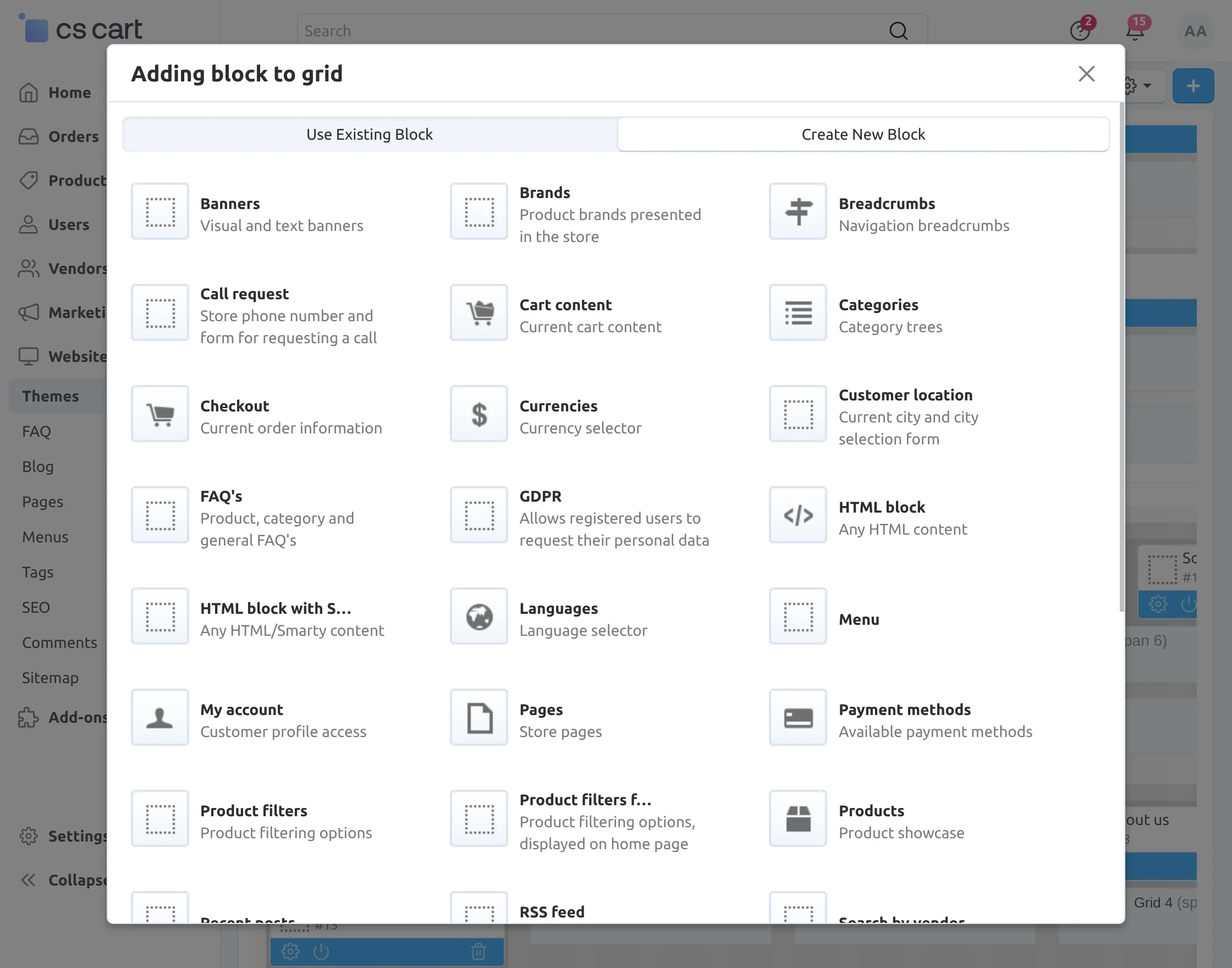Open the Tags sidebar link
1232x968 pixels.
[37, 572]
